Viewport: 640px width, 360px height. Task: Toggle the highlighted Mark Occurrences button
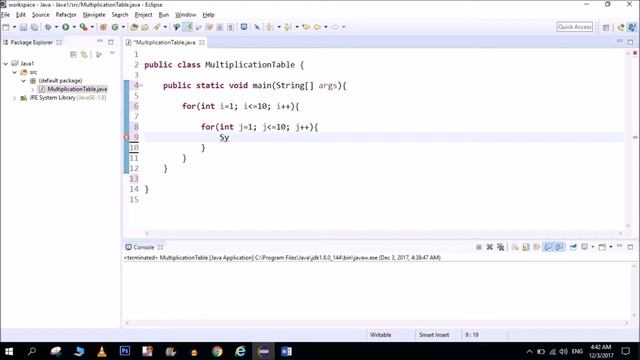tap(188, 27)
